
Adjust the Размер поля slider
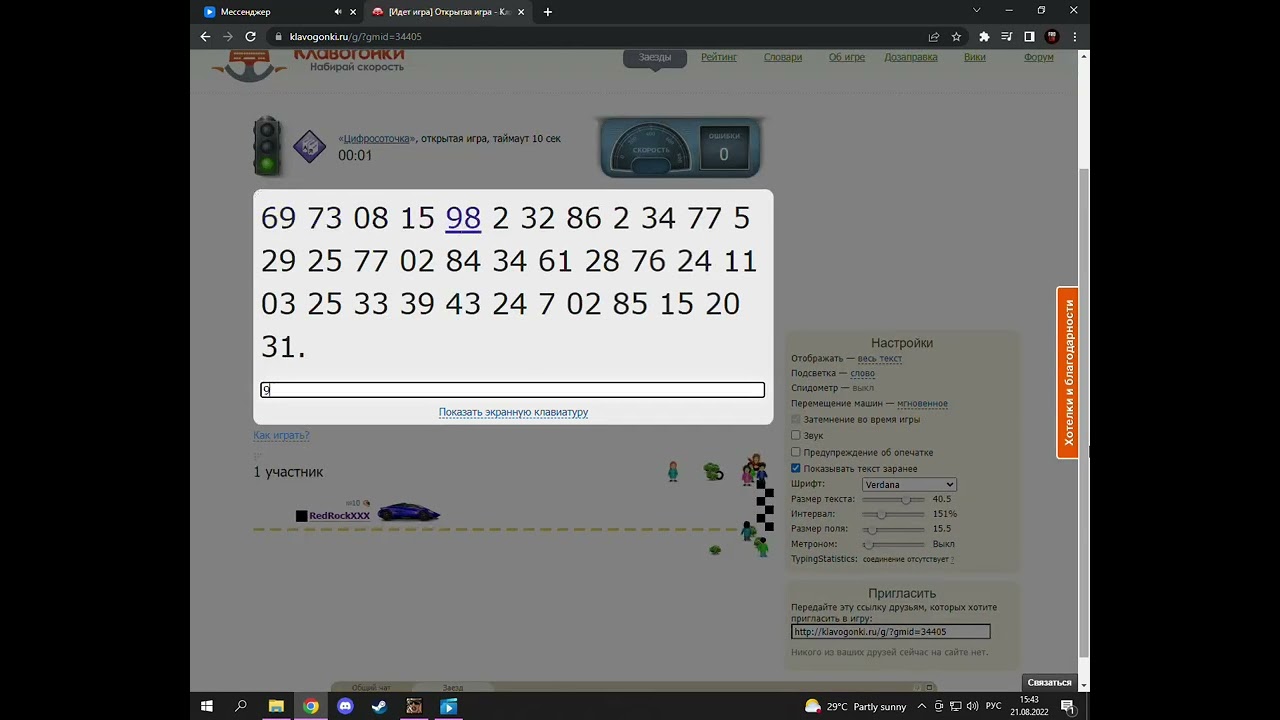pos(894,529)
